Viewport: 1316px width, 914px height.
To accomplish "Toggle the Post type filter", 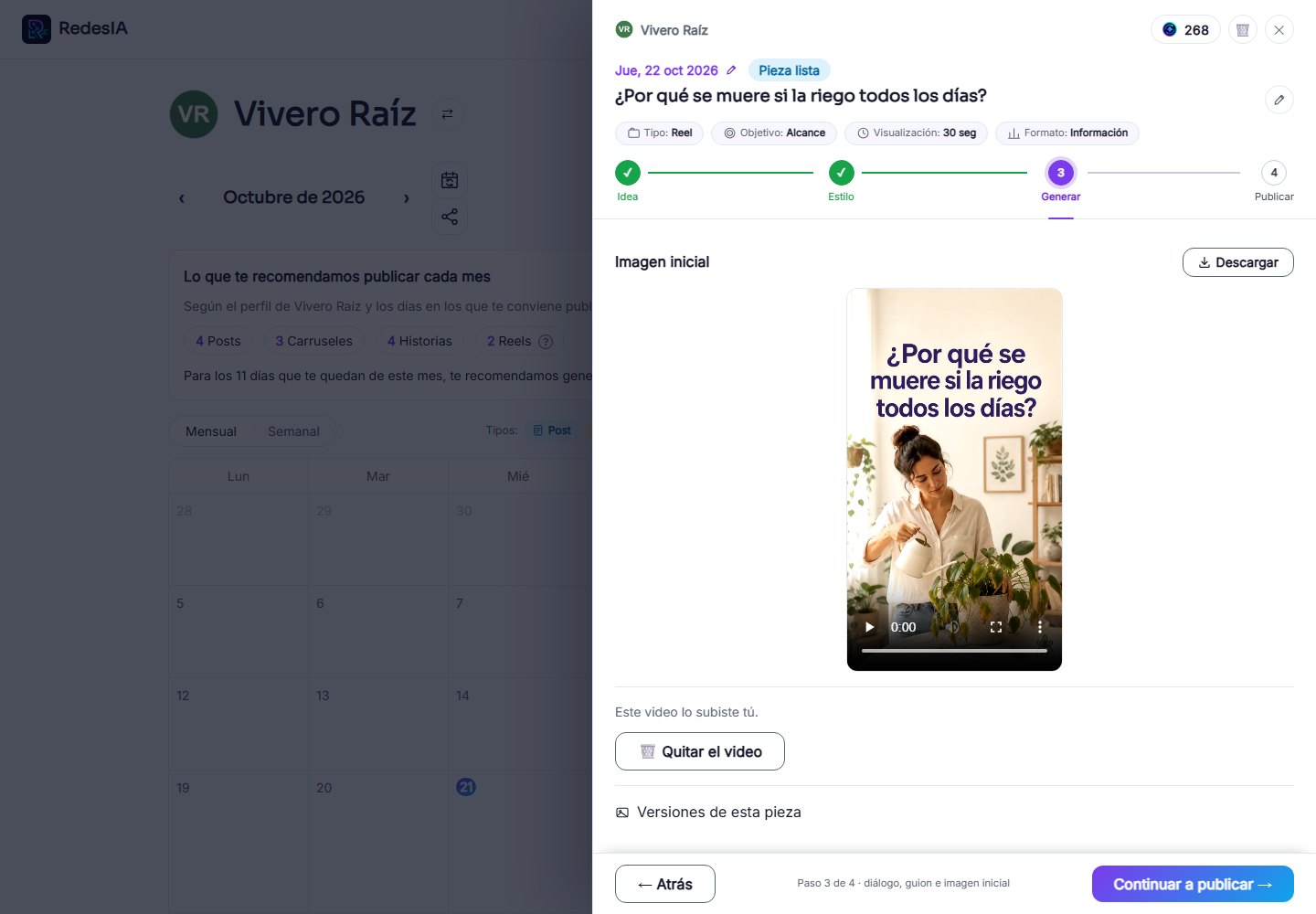I will coord(552,430).
